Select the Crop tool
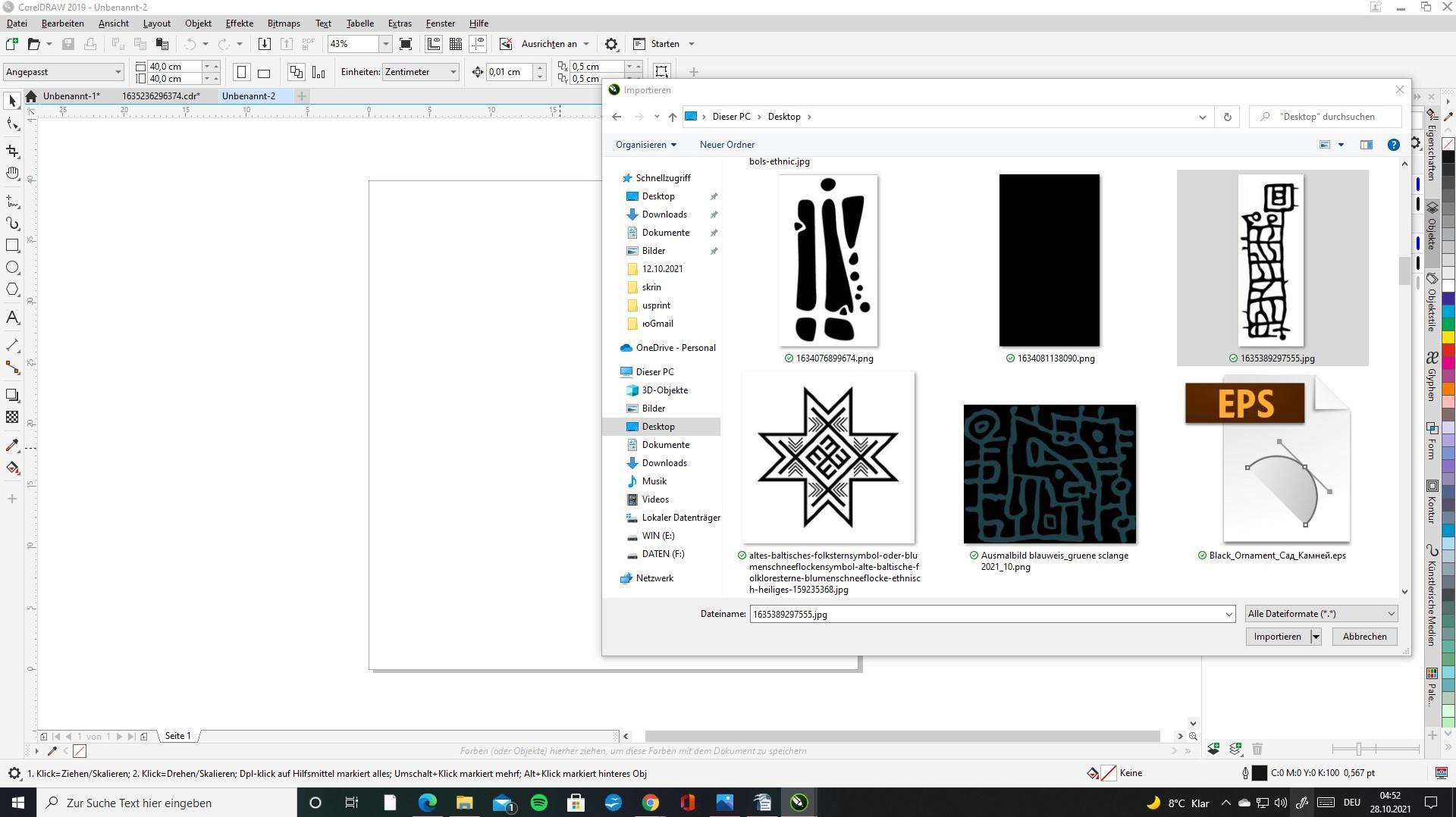 [x=12, y=151]
